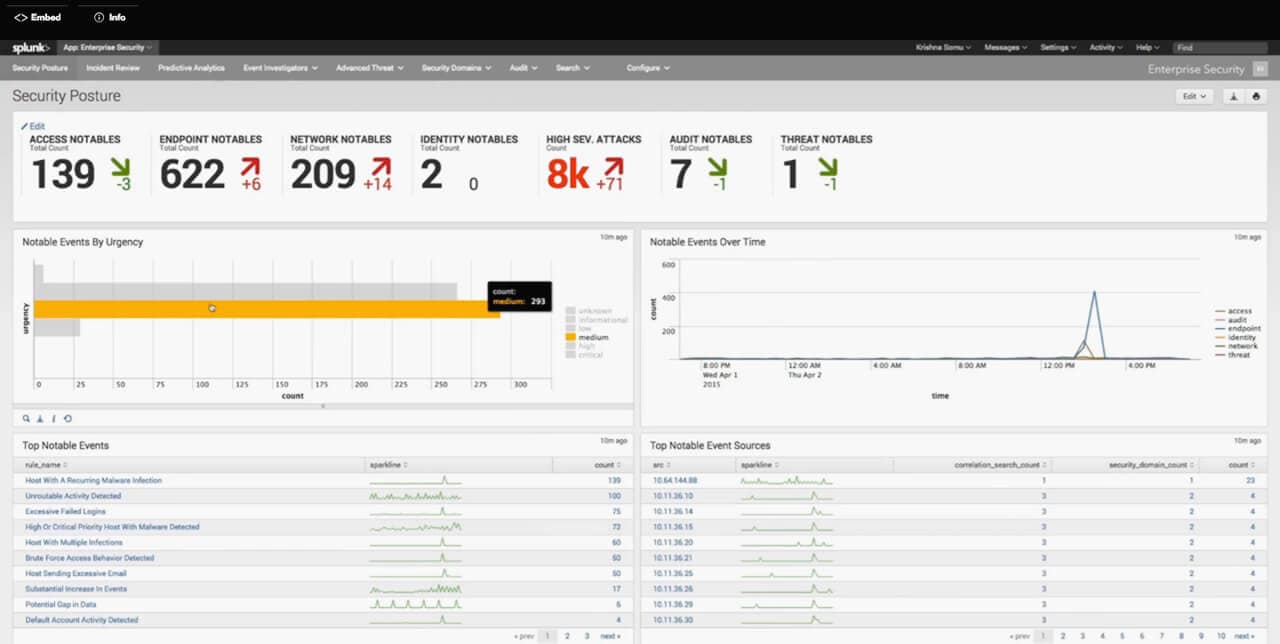The width and height of the screenshot is (1280, 644).
Task: Open source 10.64.144.88
Action: pyautogui.click(x=675, y=480)
